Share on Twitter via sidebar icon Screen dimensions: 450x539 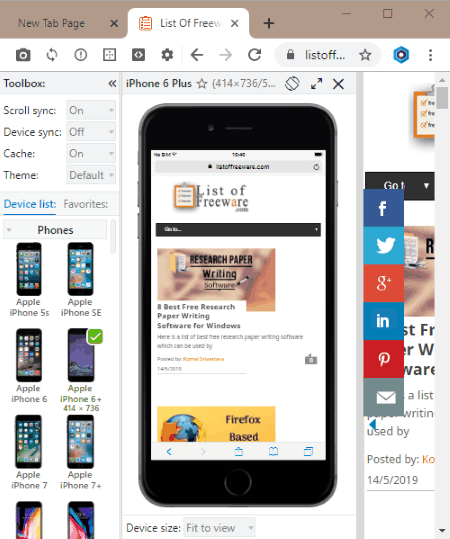(383, 245)
